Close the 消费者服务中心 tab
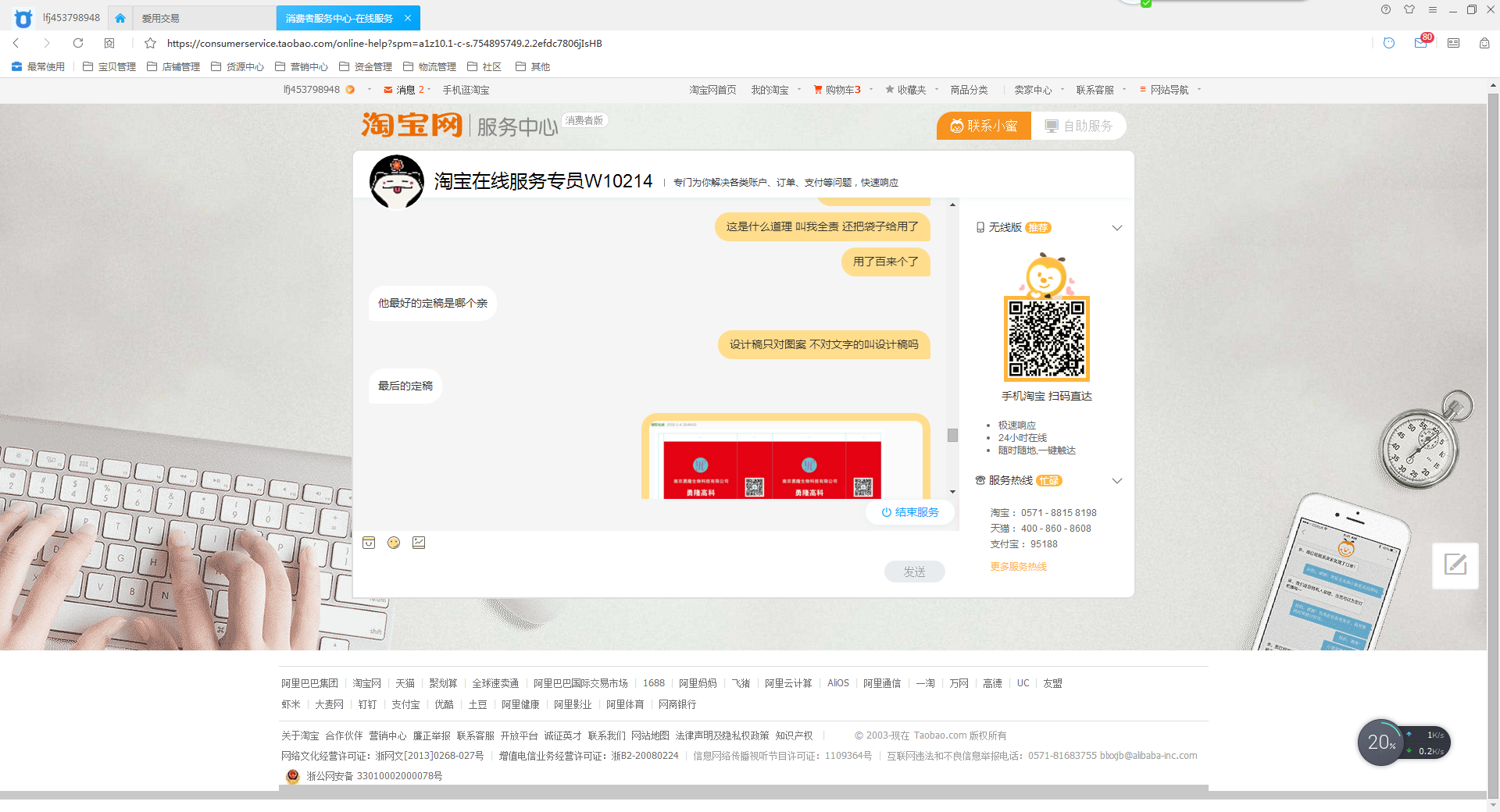1500x812 pixels. tap(408, 18)
